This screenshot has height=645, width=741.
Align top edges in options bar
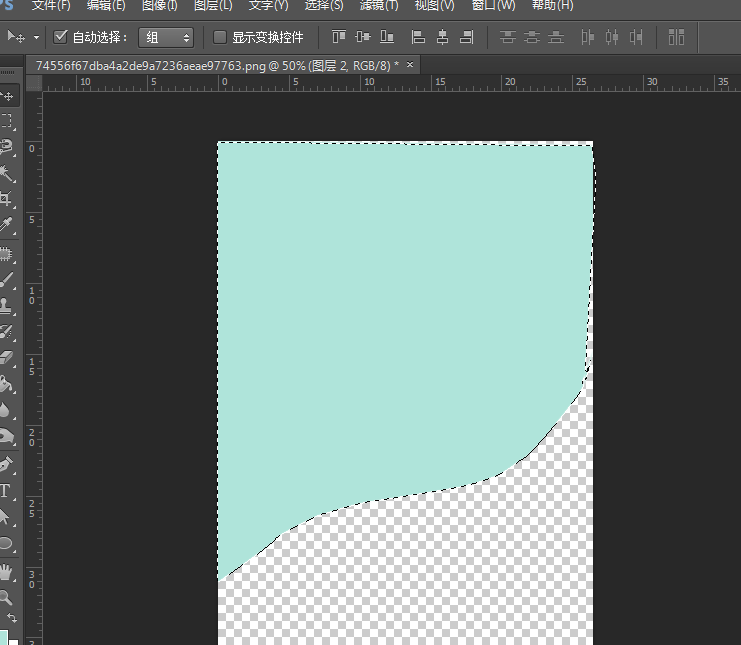(339, 36)
